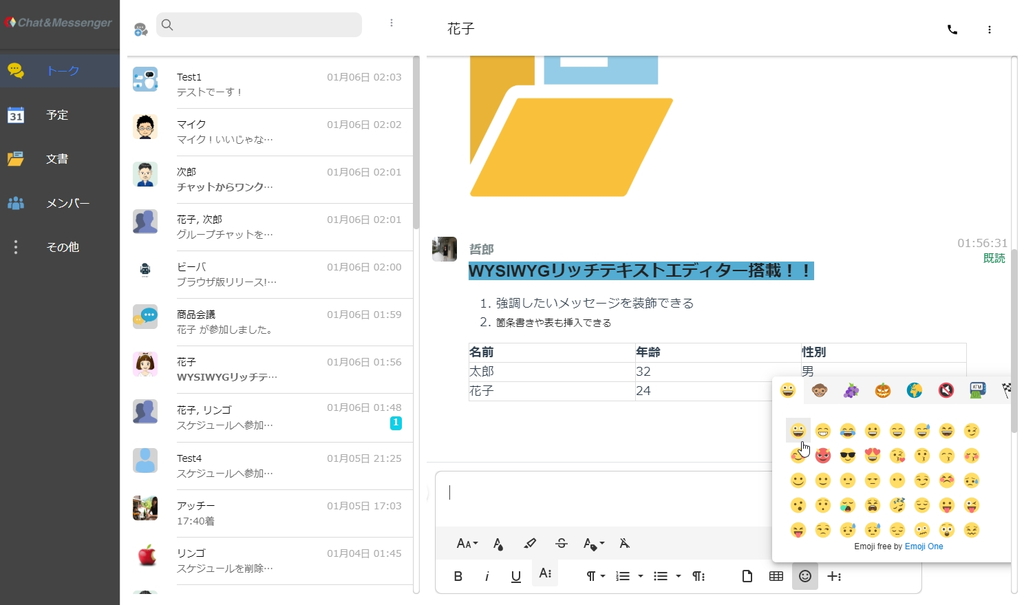Toggle italic formatting
The image size is (1024, 605).
click(x=487, y=576)
